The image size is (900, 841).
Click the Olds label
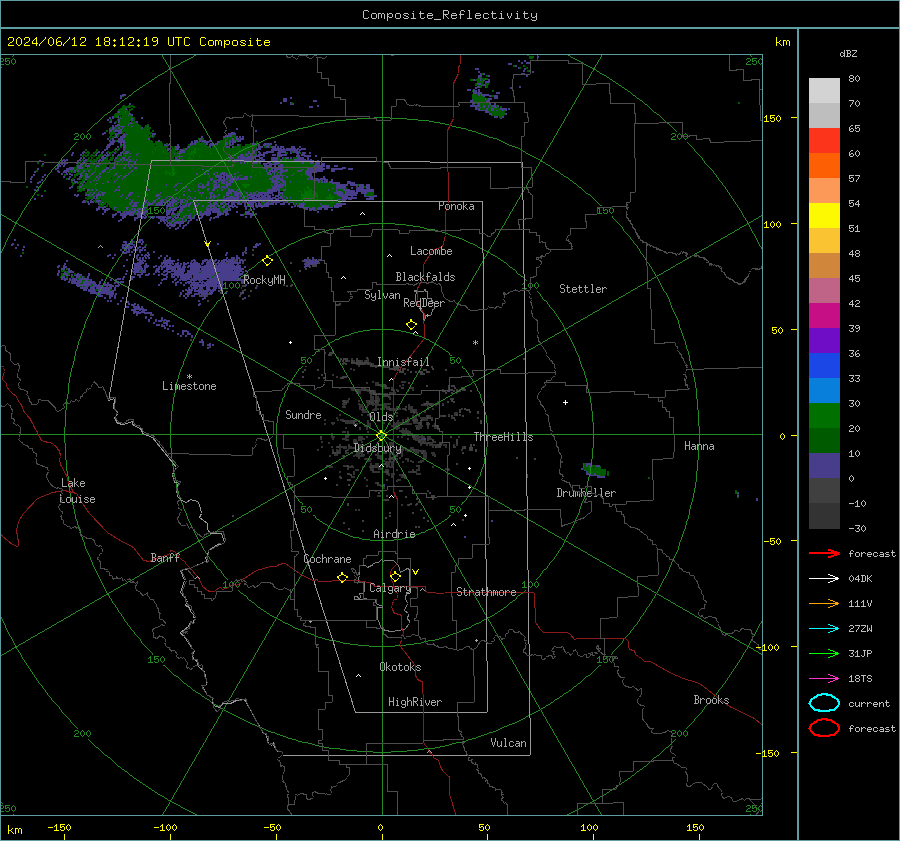(381, 417)
